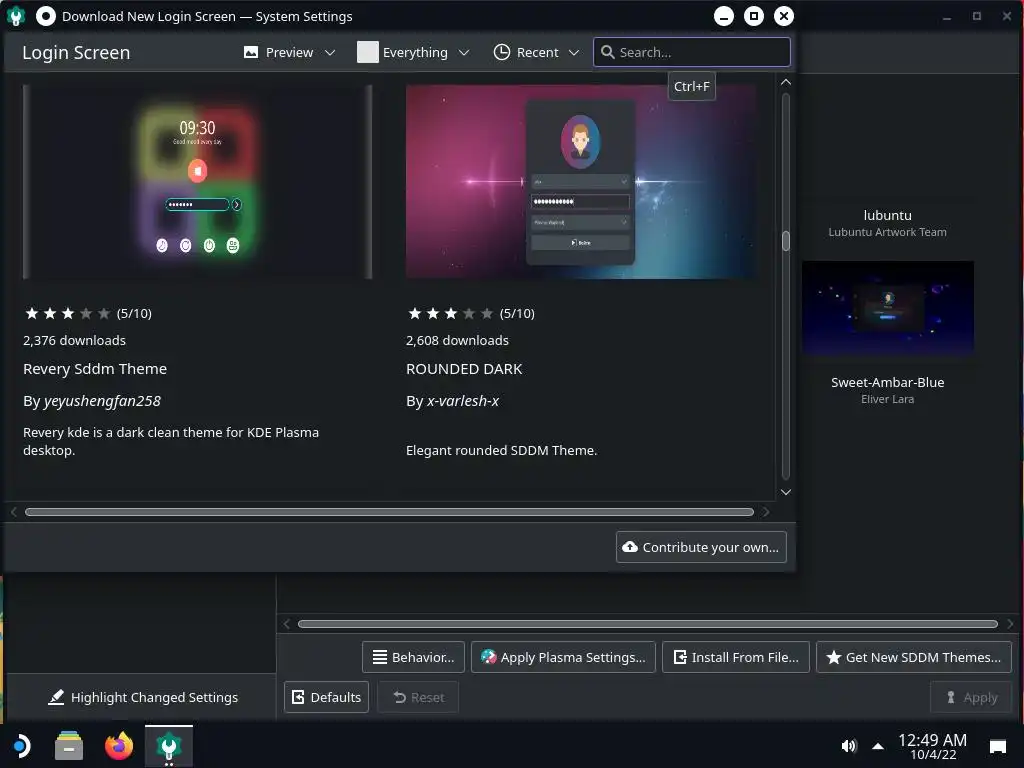The height and width of the screenshot is (768, 1024).
Task: Click the star icon on Get New SDDM Themes
Action: point(833,657)
